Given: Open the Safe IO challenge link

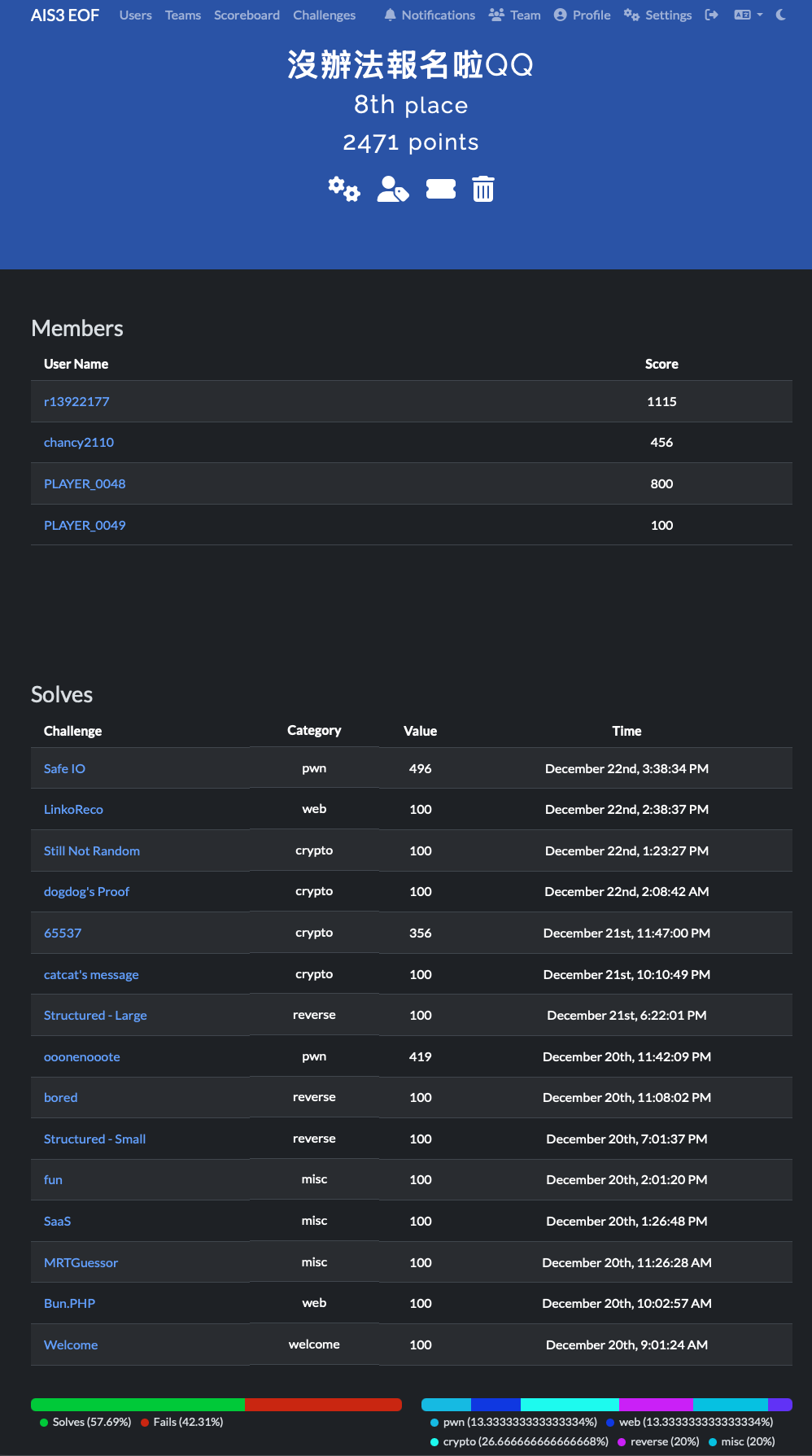Looking at the screenshot, I should 64,768.
